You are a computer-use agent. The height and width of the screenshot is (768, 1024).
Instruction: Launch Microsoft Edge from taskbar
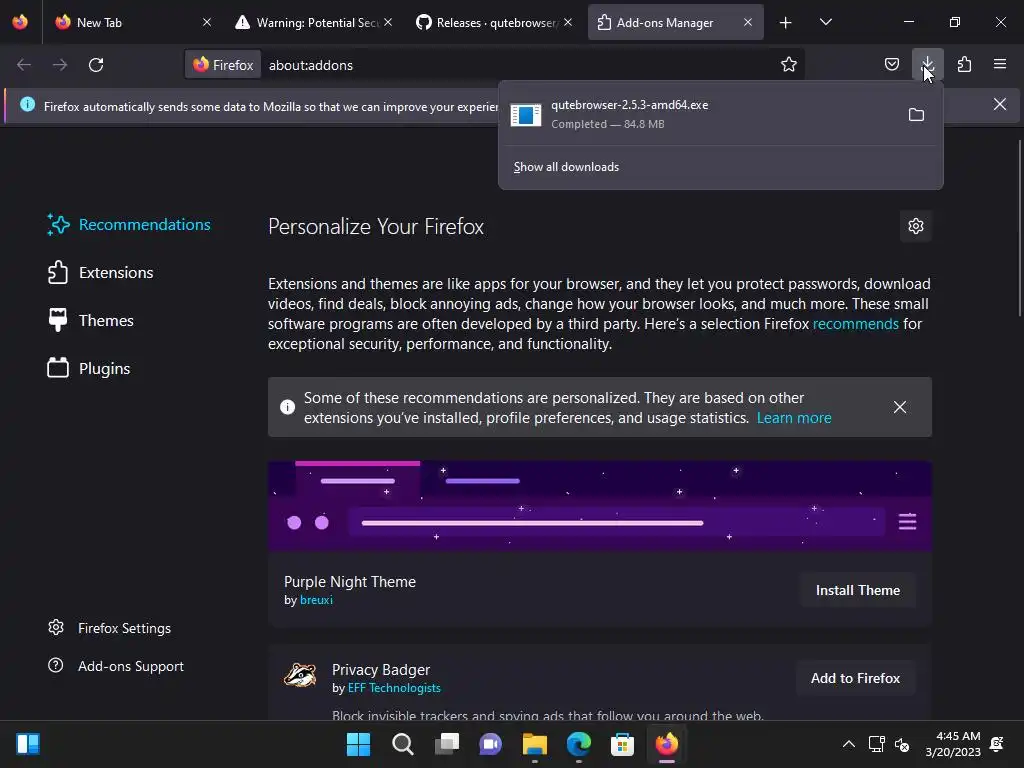coord(579,744)
